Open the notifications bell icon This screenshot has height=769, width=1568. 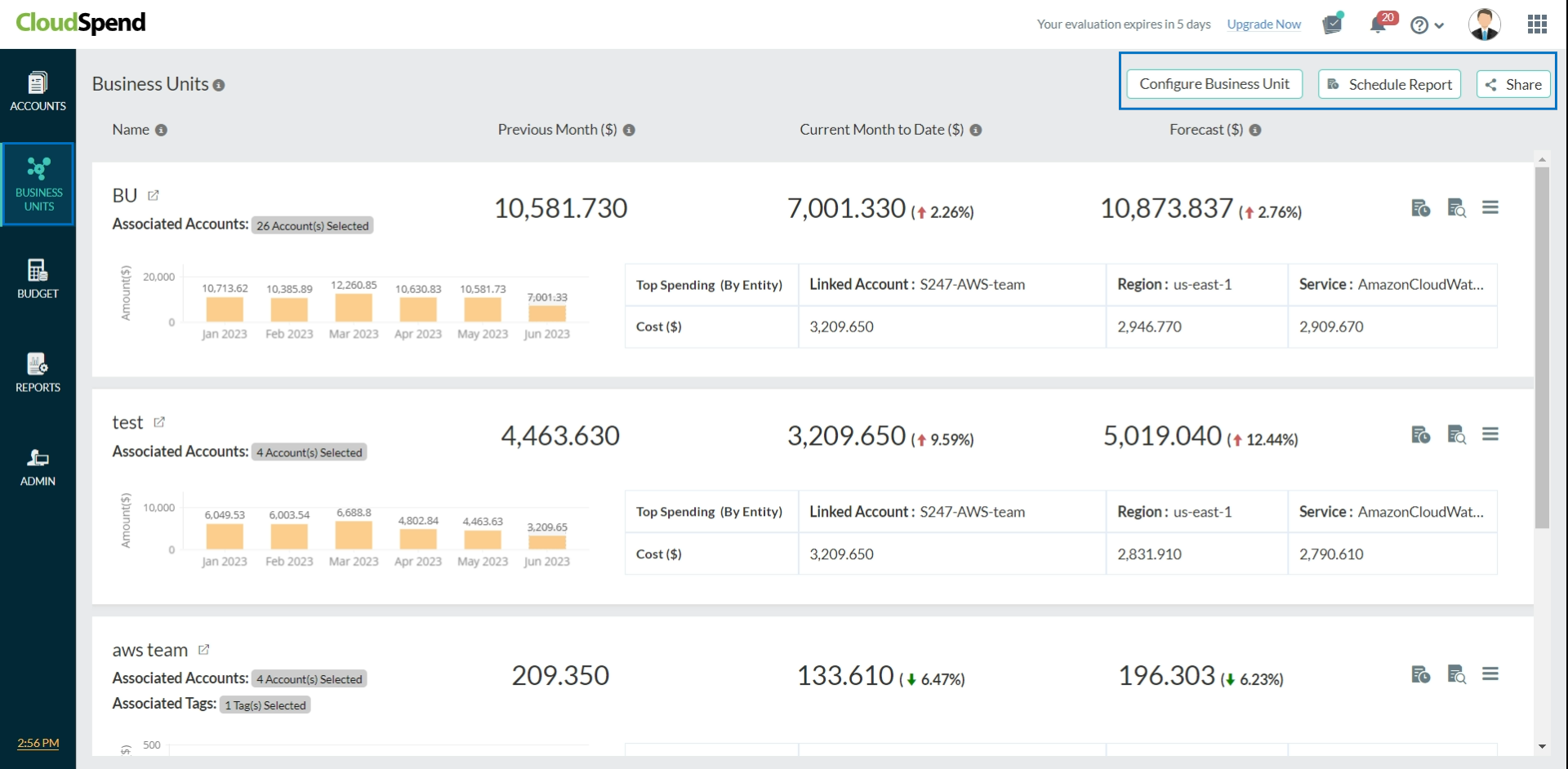coord(1379,24)
